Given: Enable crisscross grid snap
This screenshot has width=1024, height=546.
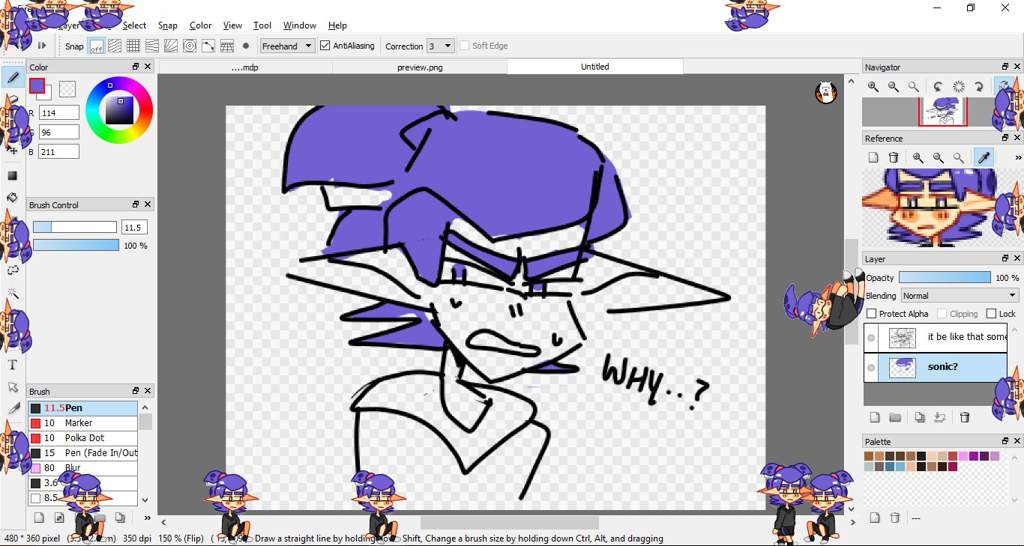Looking at the screenshot, I should point(133,46).
